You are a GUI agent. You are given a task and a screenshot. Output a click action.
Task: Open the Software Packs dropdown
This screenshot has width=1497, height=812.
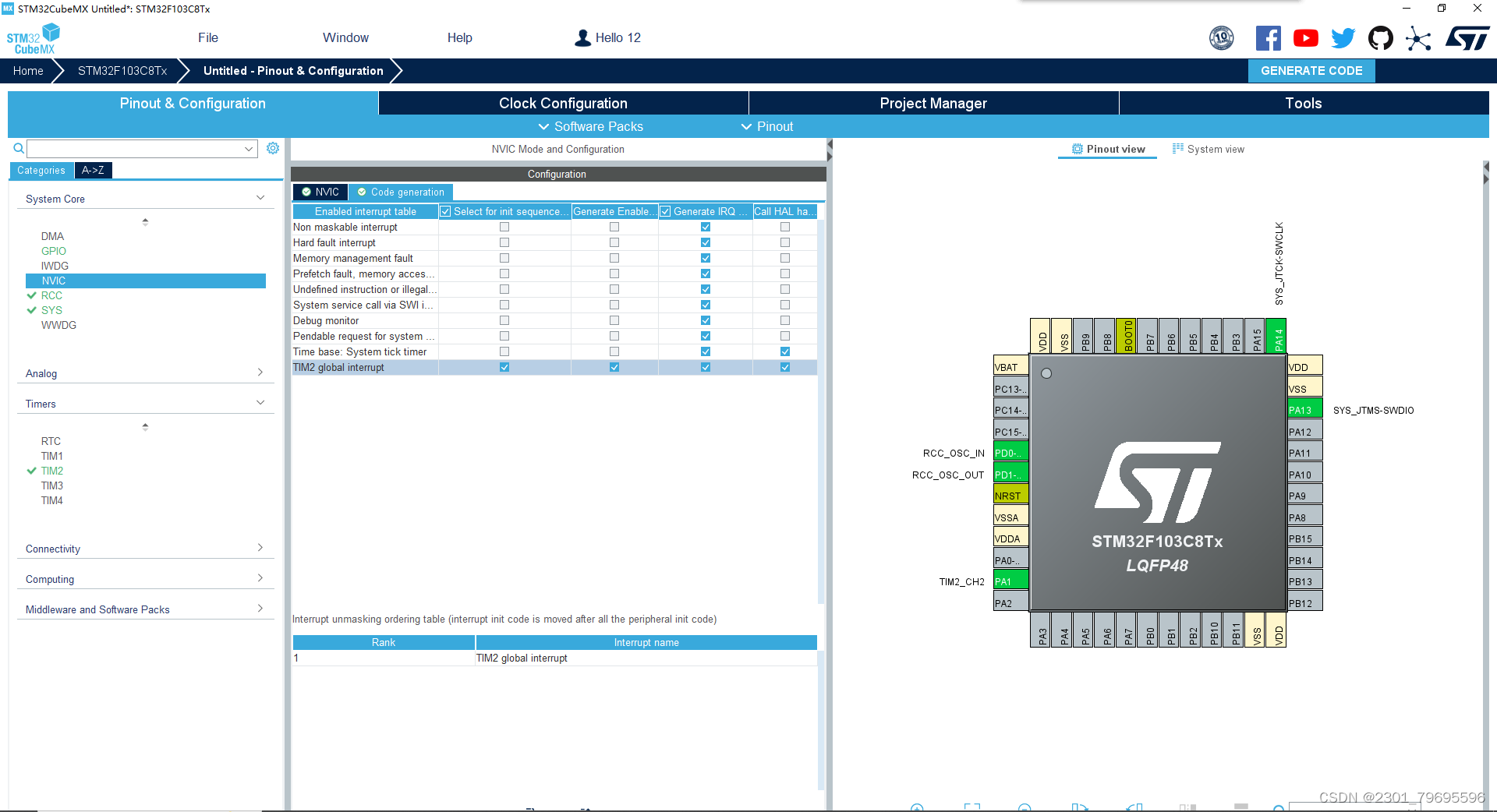590,126
